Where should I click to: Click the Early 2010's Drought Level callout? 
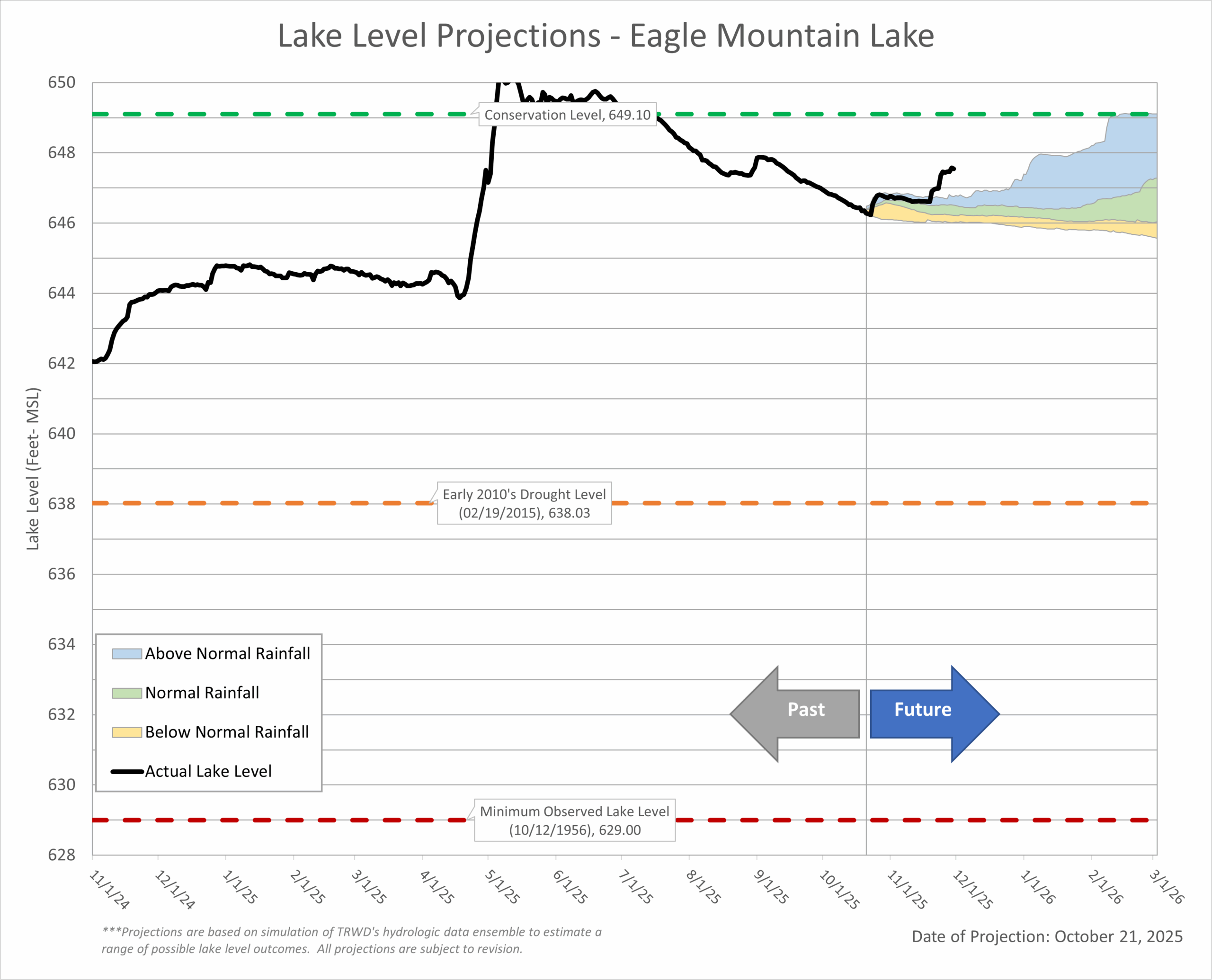pyautogui.click(x=524, y=503)
